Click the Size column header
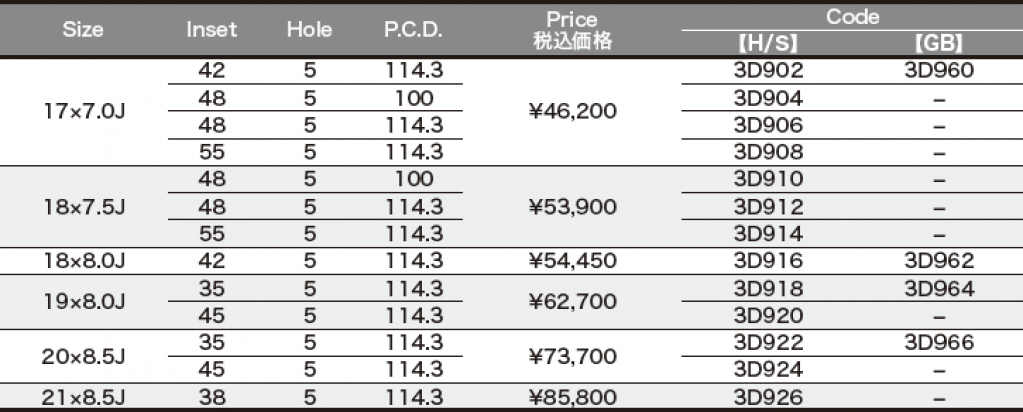Screen dimensions: 1023x412 83,30
